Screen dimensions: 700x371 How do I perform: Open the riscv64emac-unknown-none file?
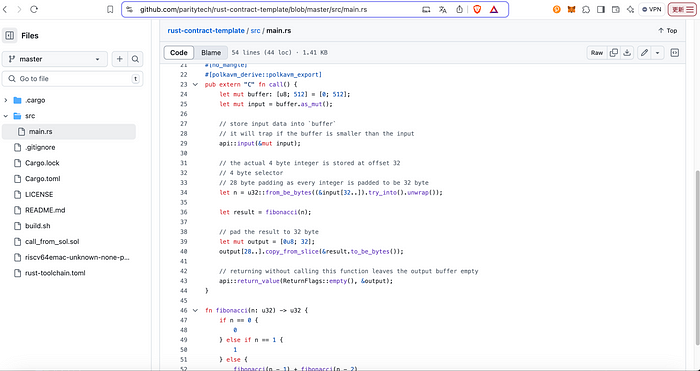77,257
